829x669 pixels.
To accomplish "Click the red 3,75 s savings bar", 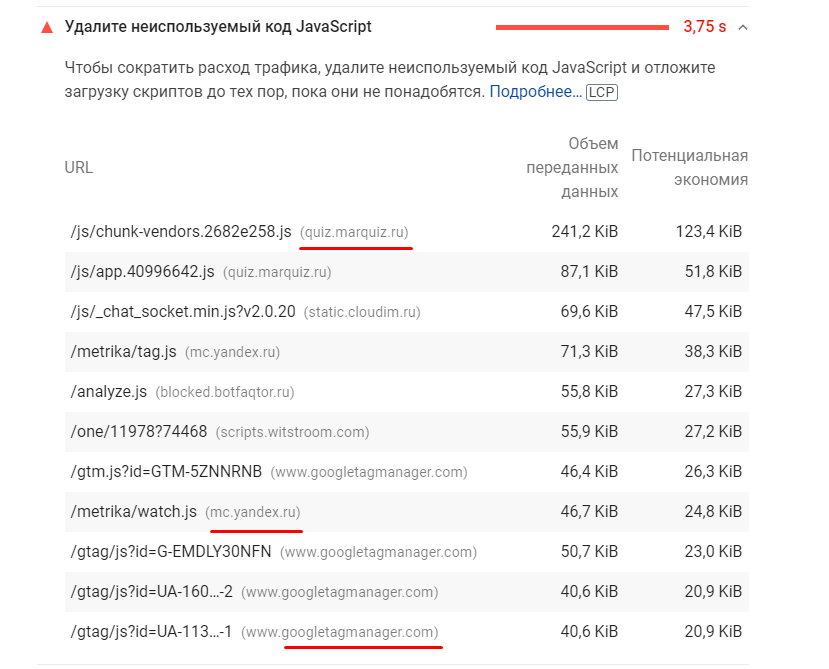I will [582, 28].
